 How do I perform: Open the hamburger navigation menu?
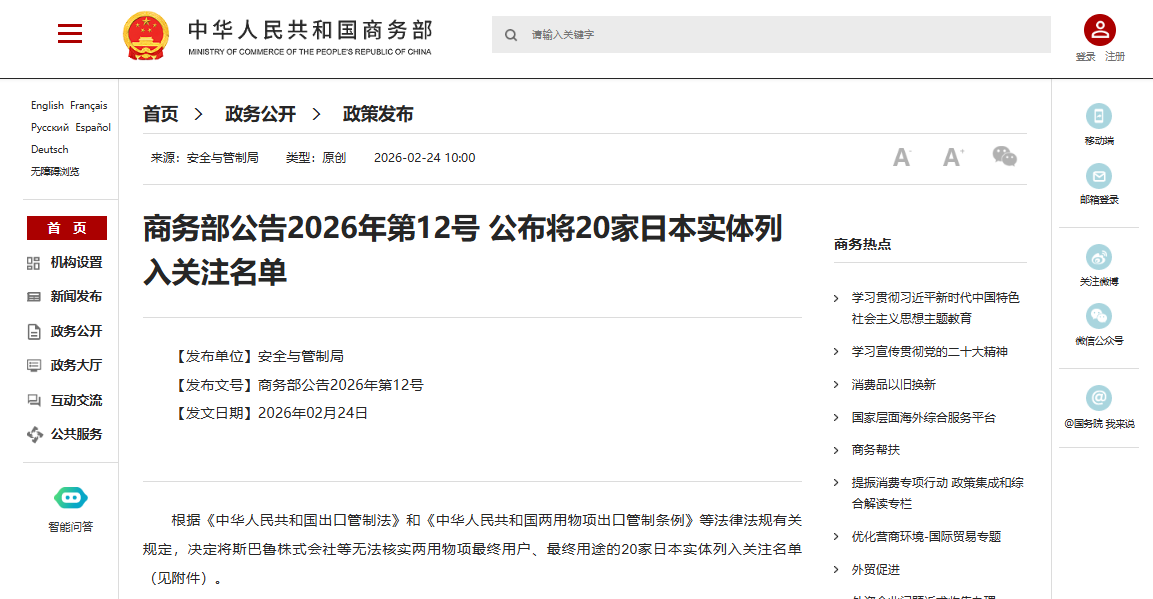point(70,33)
